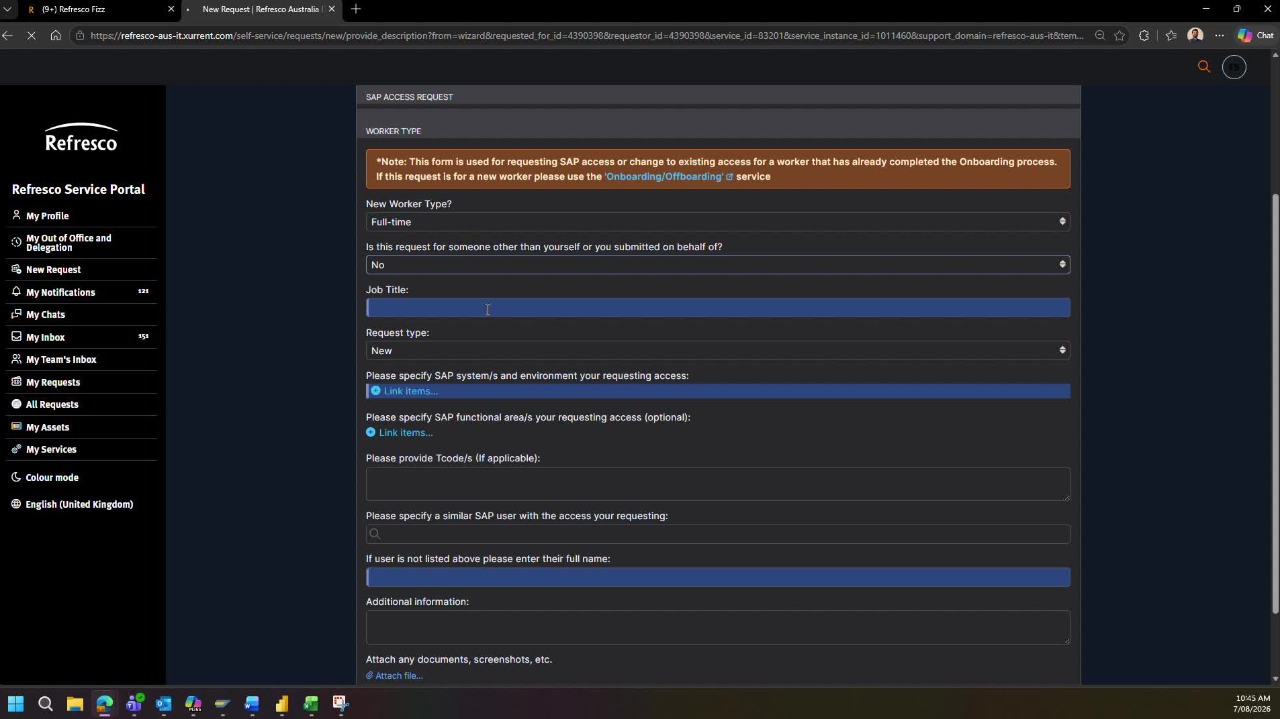Screen dimensions: 1280x719
Task: Open My Team's Inbox in sidebar
Action: pyautogui.click(x=61, y=360)
